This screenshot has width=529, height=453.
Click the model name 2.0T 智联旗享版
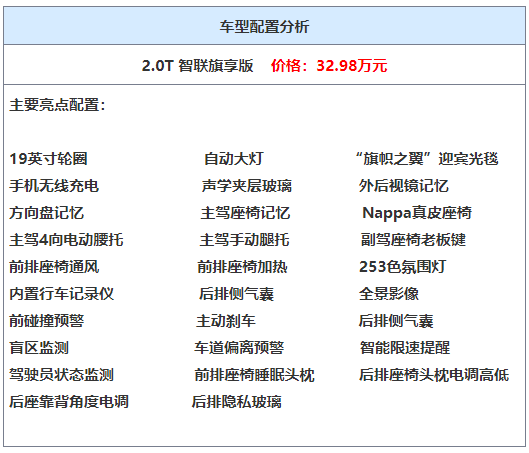(x=197, y=65)
